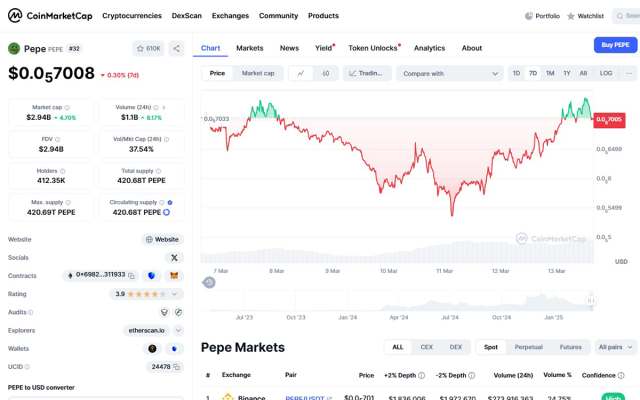
Task: Click the share icon beside Pepe title
Action: pyautogui.click(x=176, y=48)
